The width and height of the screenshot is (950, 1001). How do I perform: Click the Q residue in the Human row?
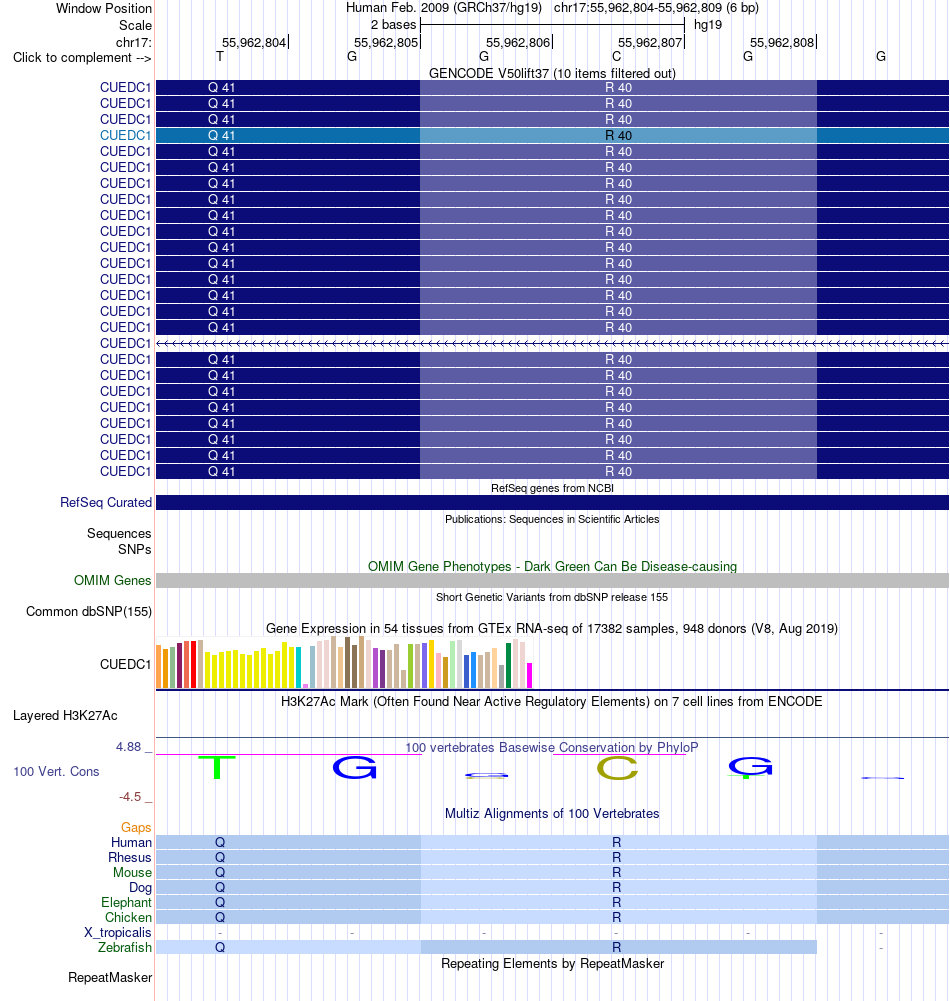(220, 842)
